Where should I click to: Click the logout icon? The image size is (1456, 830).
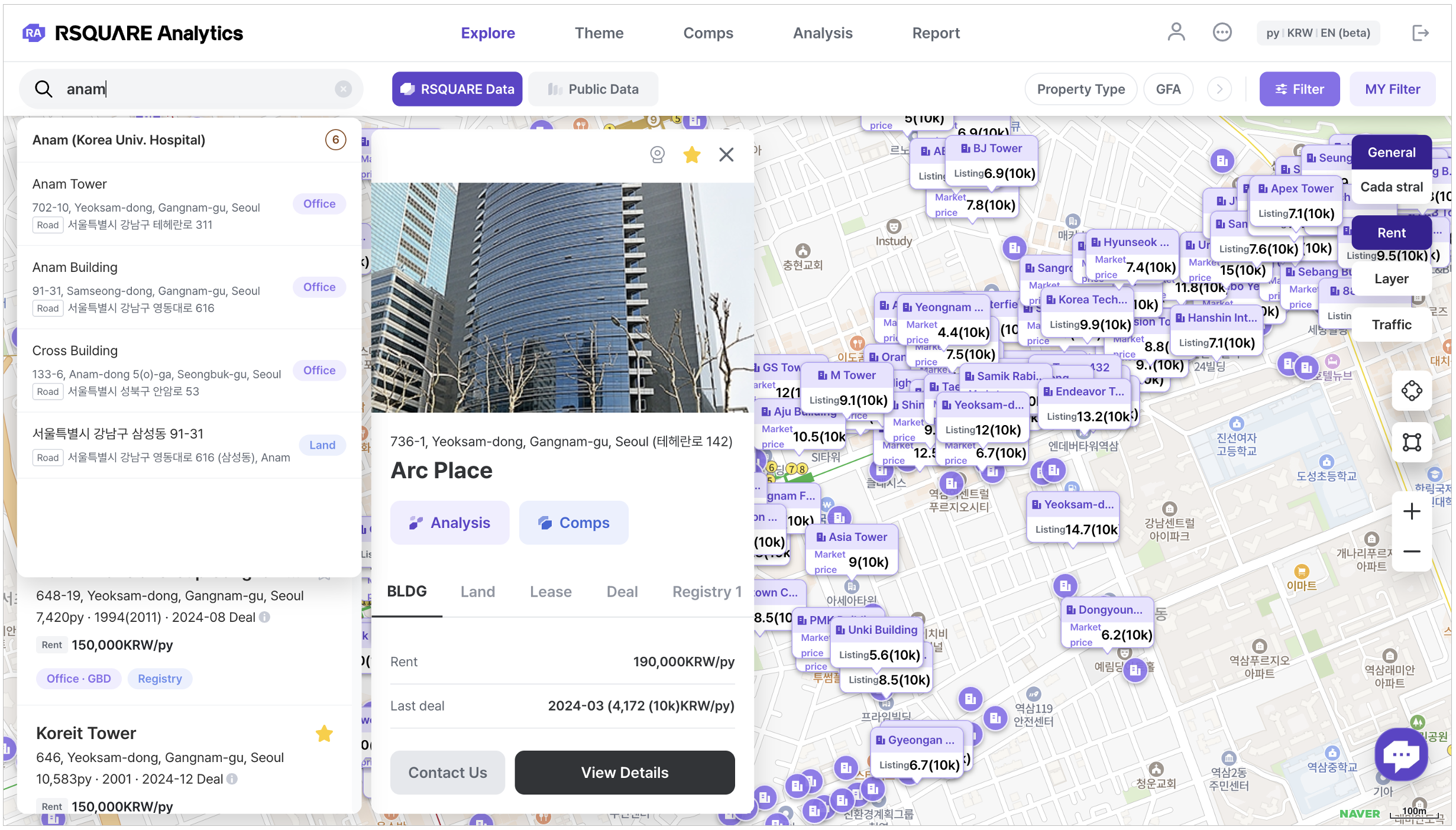click(x=1420, y=33)
